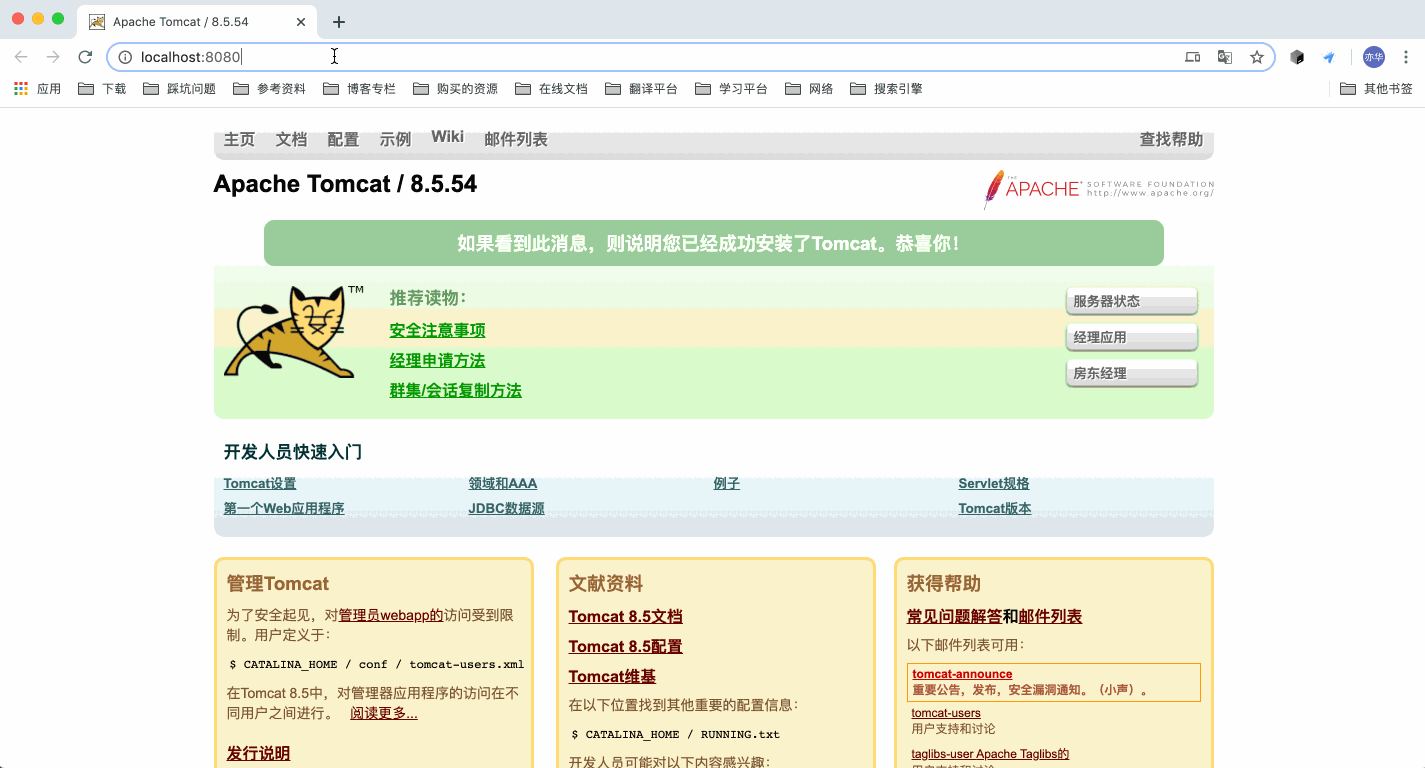Open Chrome three-dot menu
1425x768 pixels.
(1406, 57)
